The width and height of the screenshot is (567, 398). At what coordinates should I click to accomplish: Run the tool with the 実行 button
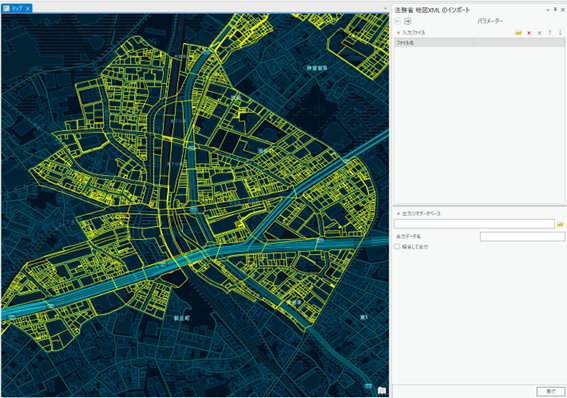tap(551, 391)
